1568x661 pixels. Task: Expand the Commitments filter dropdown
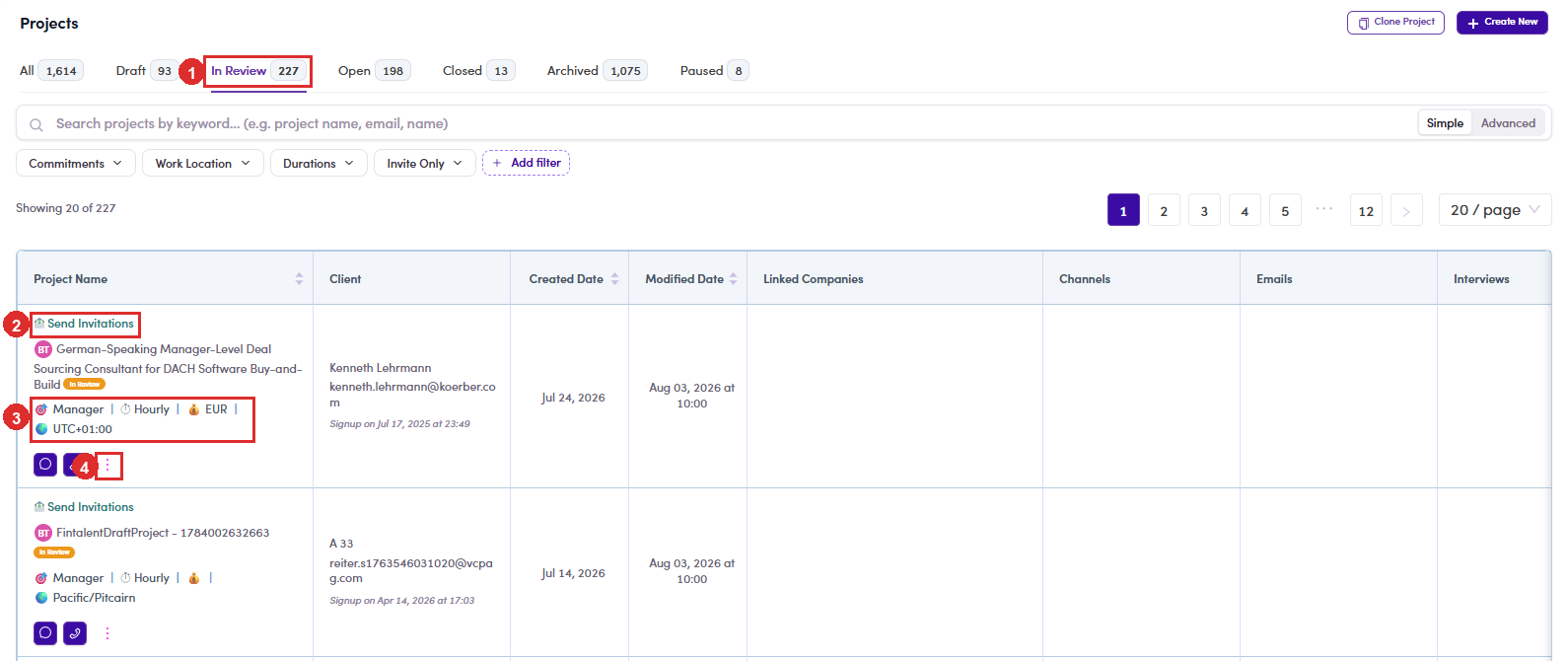click(x=76, y=164)
